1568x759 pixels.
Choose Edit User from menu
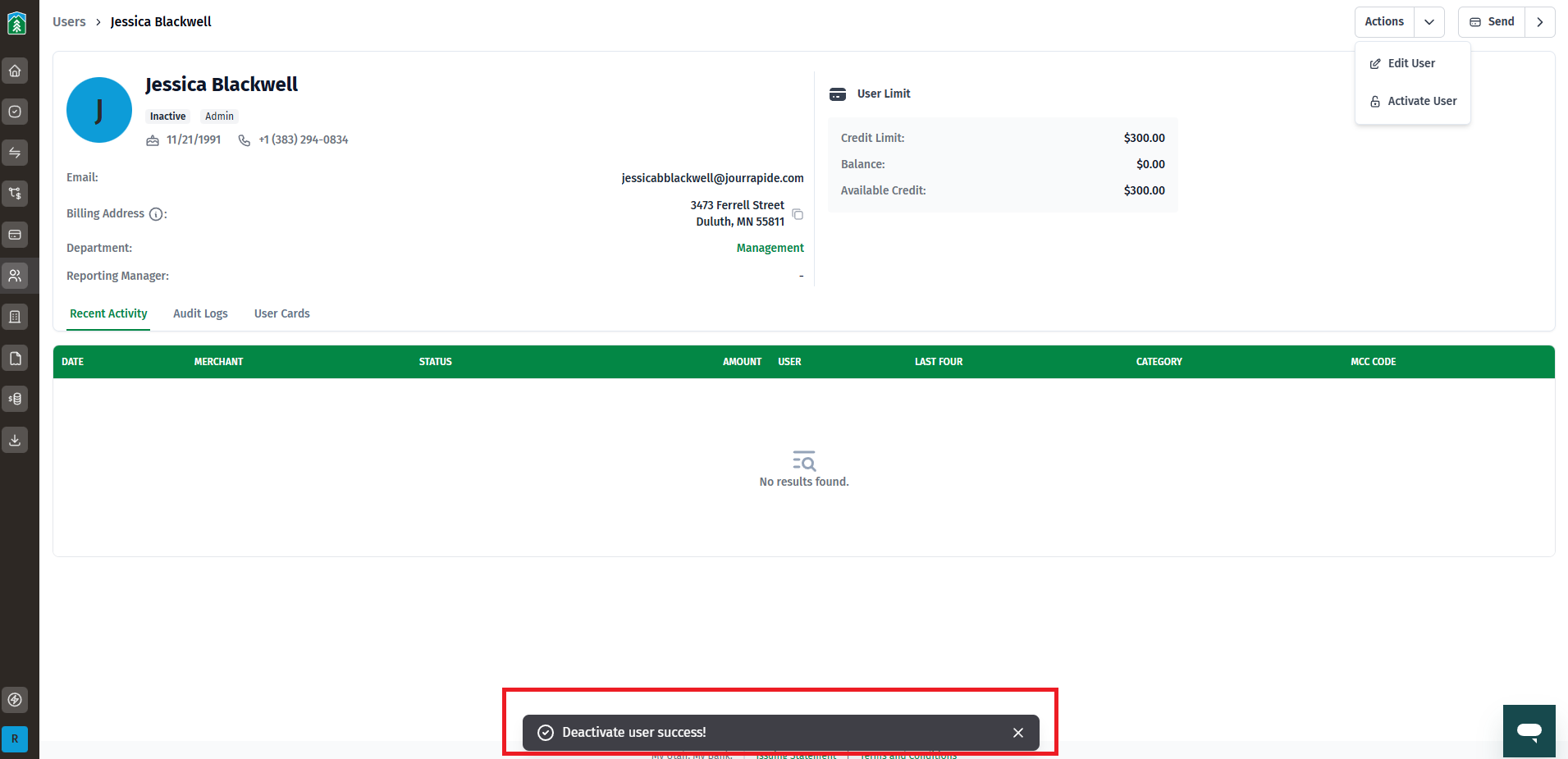(1413, 63)
